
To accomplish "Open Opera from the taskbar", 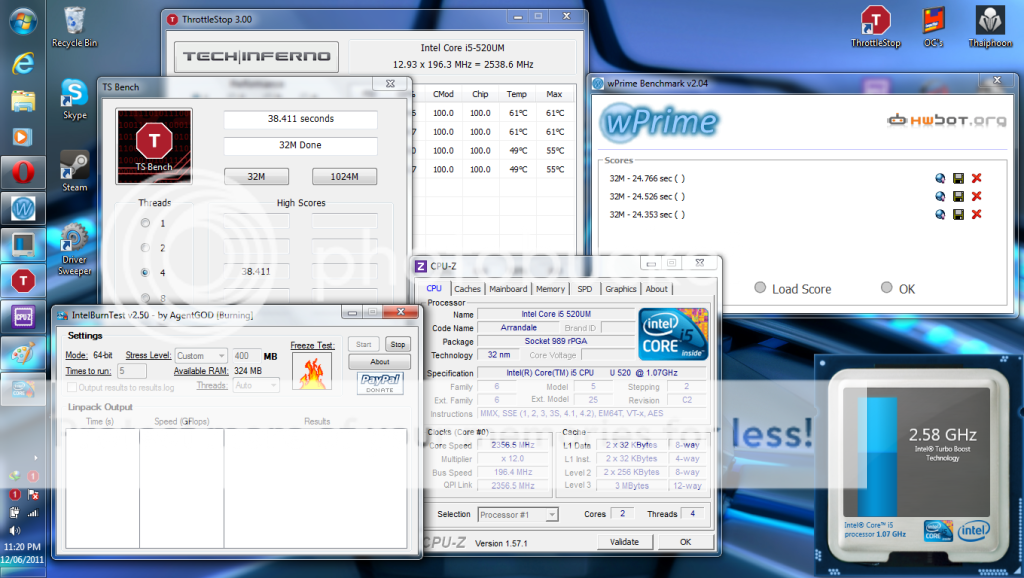I will 22,172.
